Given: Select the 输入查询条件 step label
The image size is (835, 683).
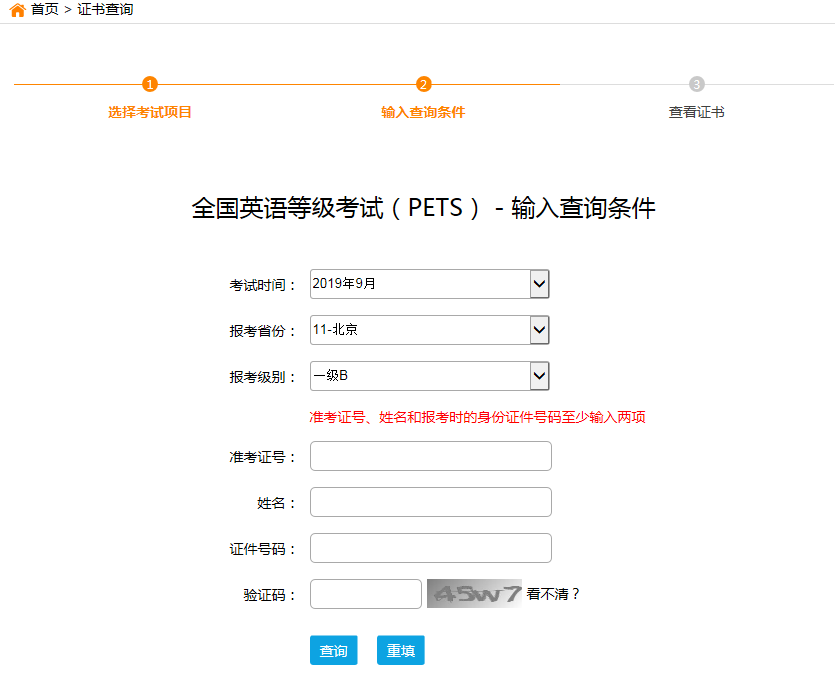Looking at the screenshot, I should click(423, 112).
